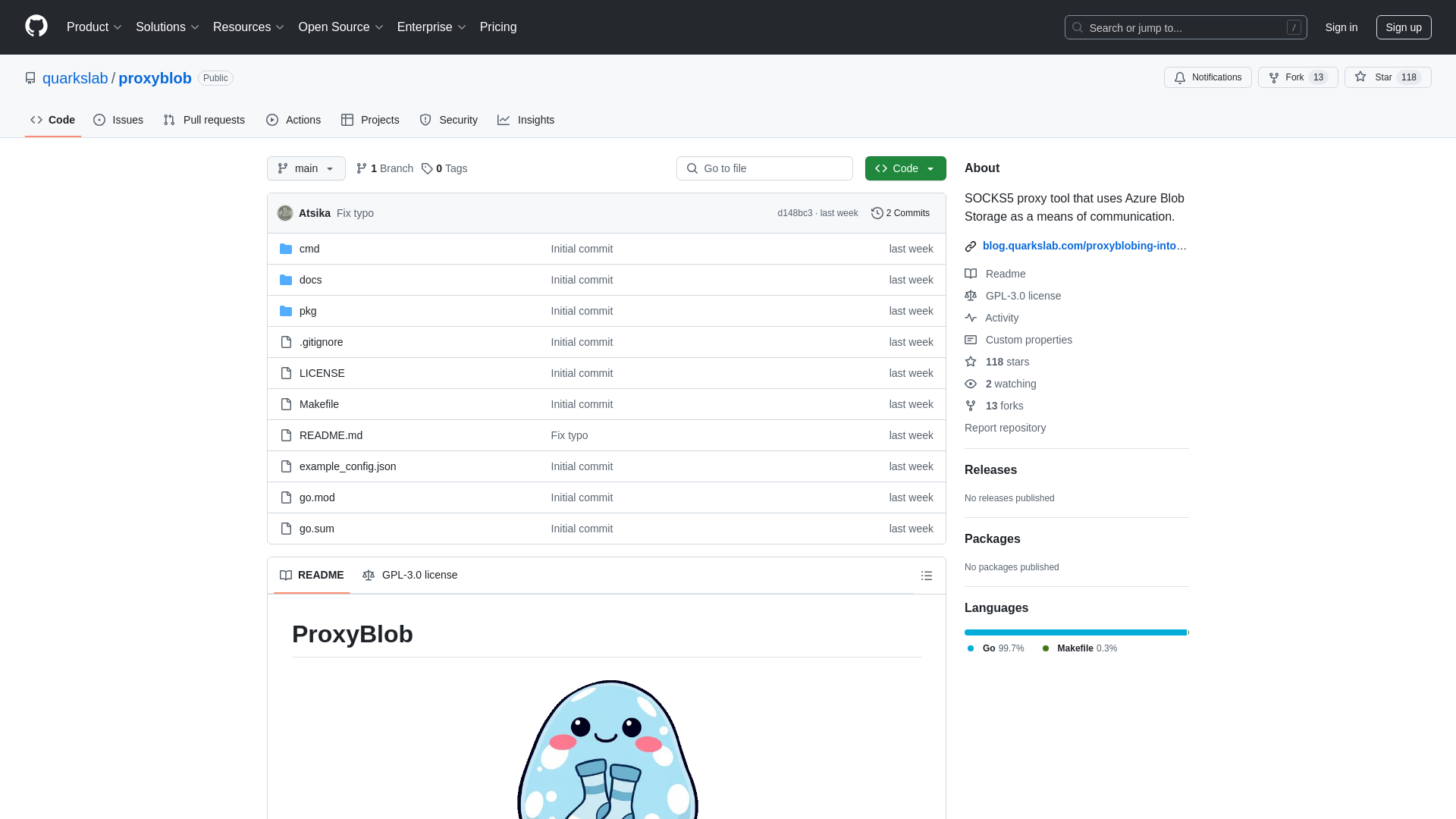
Task: Open GitHub home via Octocat logo
Action: point(36,27)
